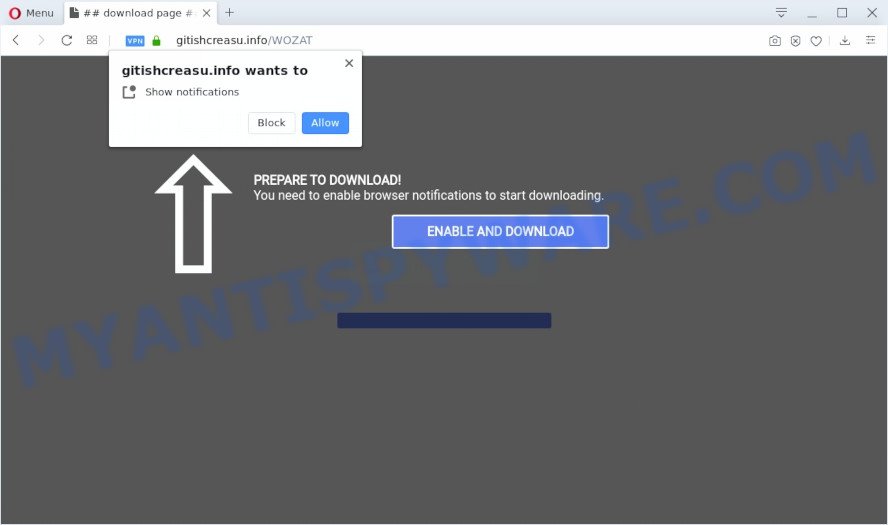The image size is (888, 525).
Task: Toggle the VPN badge
Action: (x=135, y=41)
